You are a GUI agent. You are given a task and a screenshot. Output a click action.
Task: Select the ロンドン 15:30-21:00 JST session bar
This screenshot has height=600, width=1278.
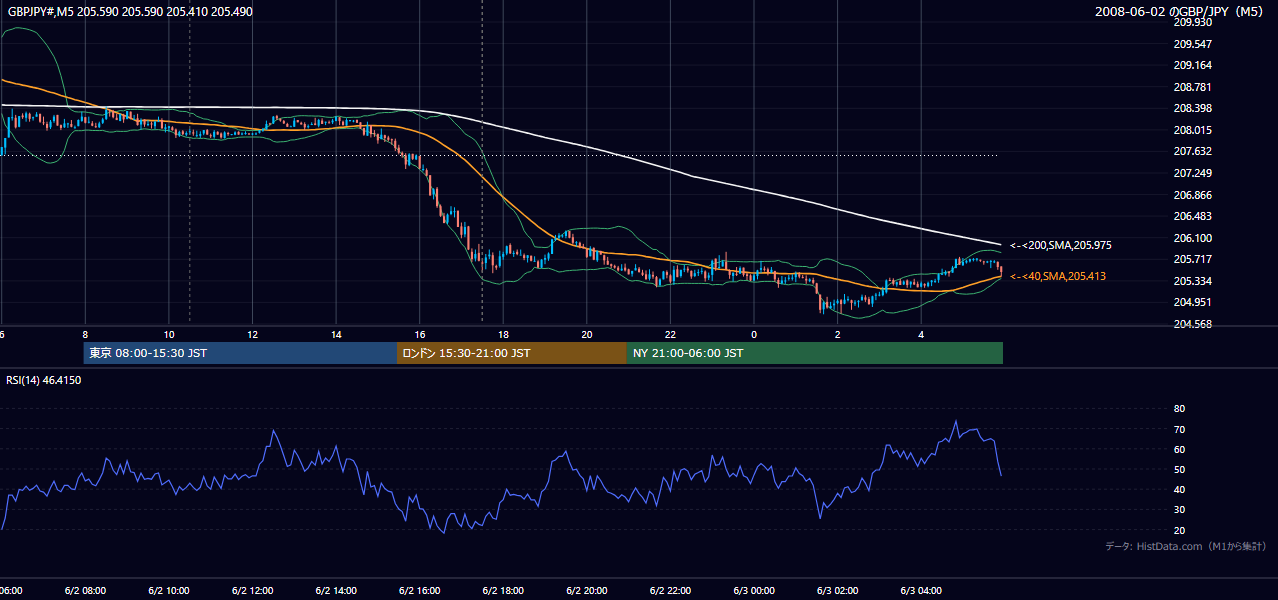pyautogui.click(x=512, y=353)
